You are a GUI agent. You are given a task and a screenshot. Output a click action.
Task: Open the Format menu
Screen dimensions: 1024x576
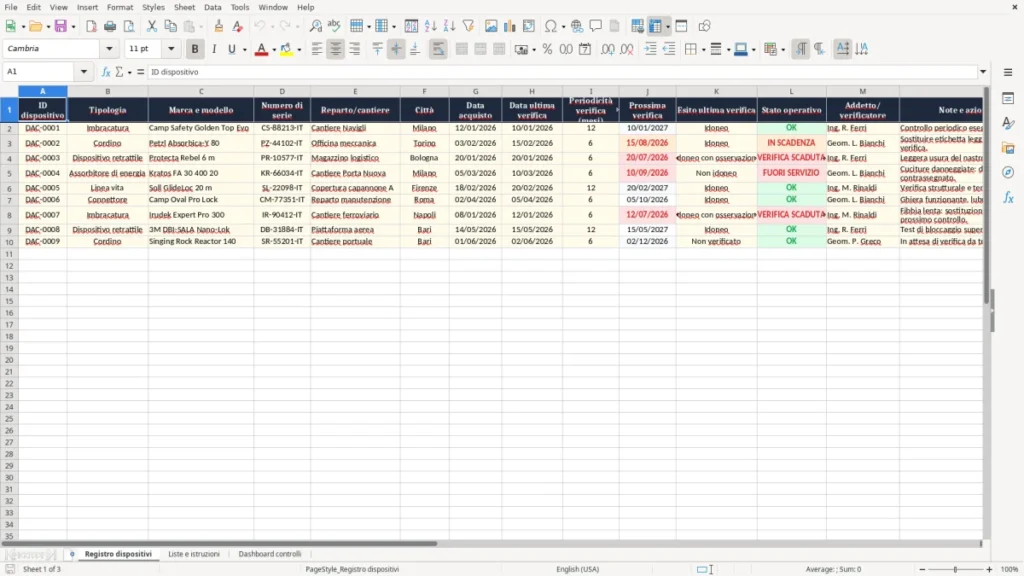[120, 7]
